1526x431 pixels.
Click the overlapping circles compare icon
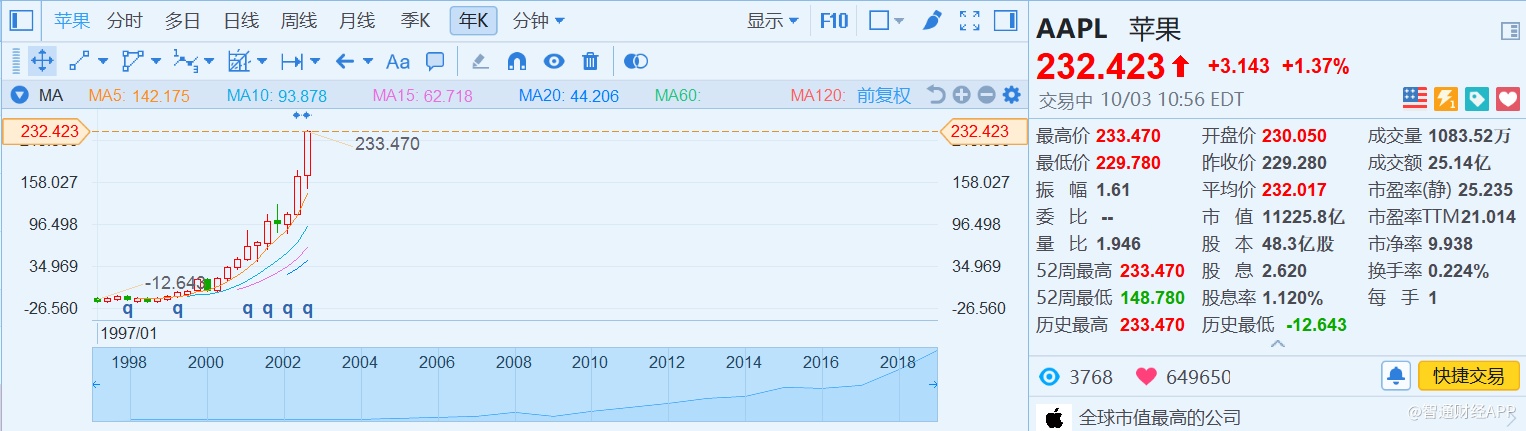[635, 61]
